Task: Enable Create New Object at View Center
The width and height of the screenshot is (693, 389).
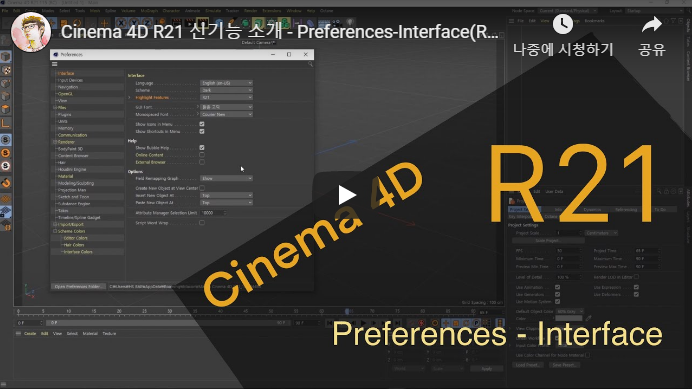Action: [202, 188]
